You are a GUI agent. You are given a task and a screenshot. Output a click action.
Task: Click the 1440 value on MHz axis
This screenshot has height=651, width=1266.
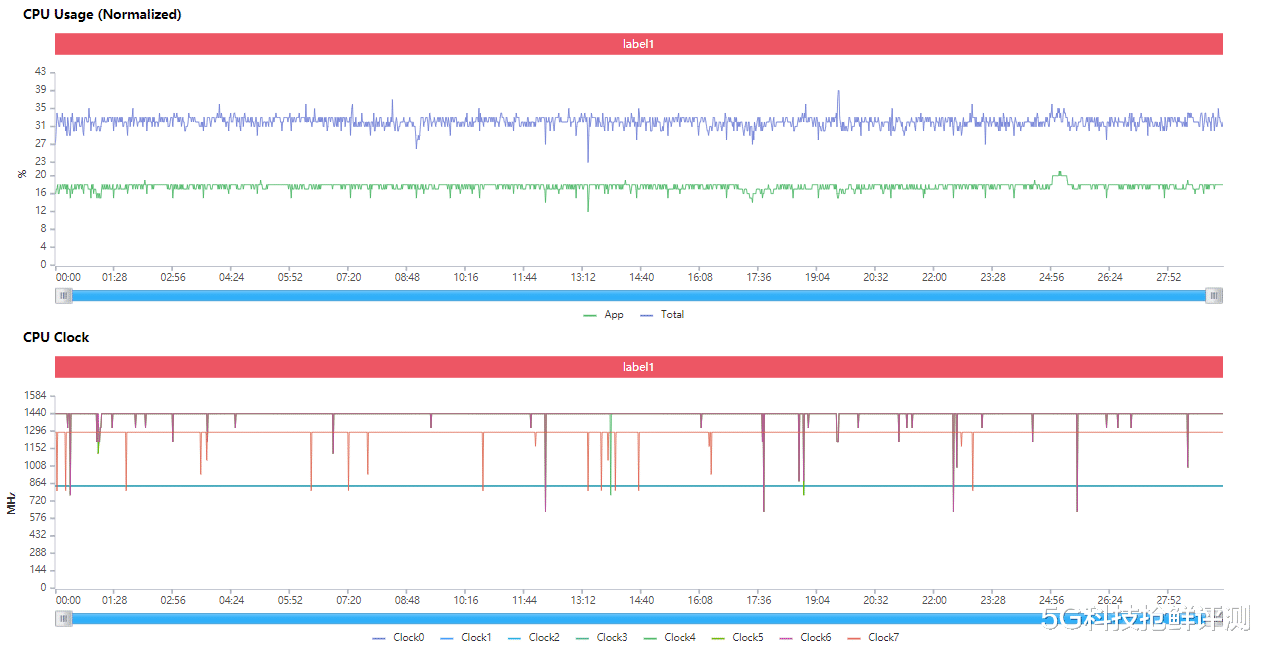point(35,412)
